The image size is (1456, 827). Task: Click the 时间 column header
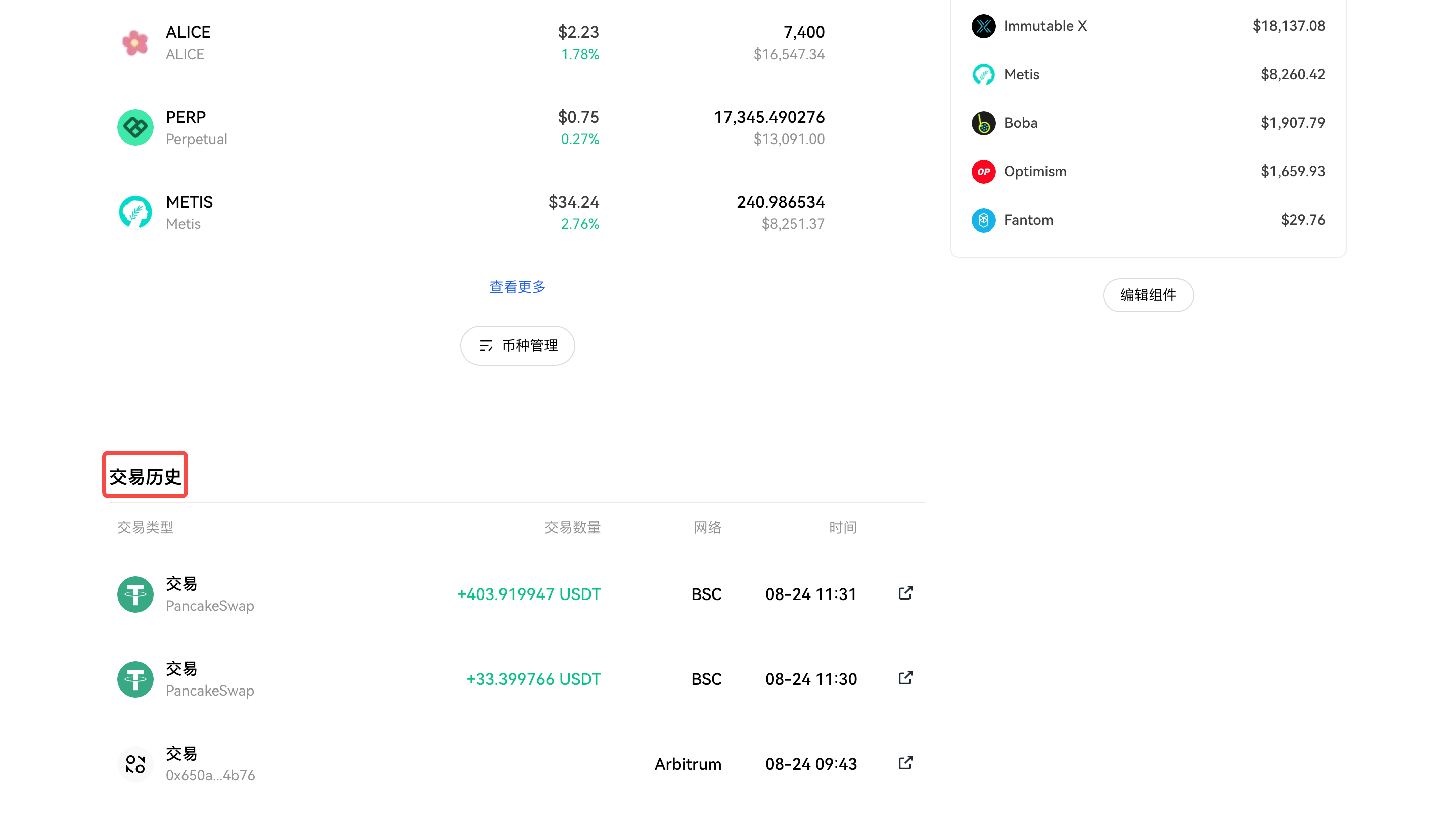pyautogui.click(x=843, y=528)
